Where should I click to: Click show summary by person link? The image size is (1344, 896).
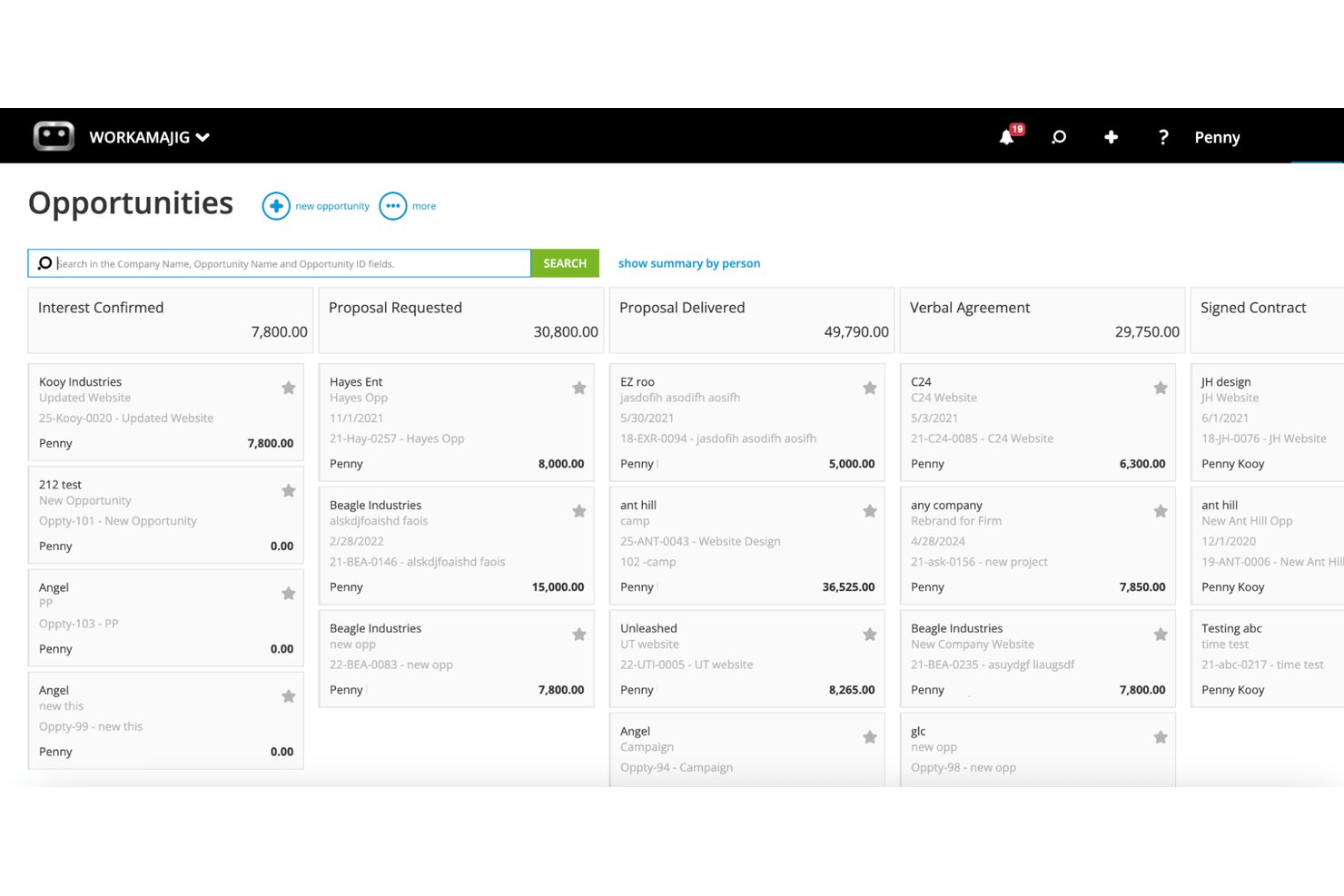tap(689, 263)
